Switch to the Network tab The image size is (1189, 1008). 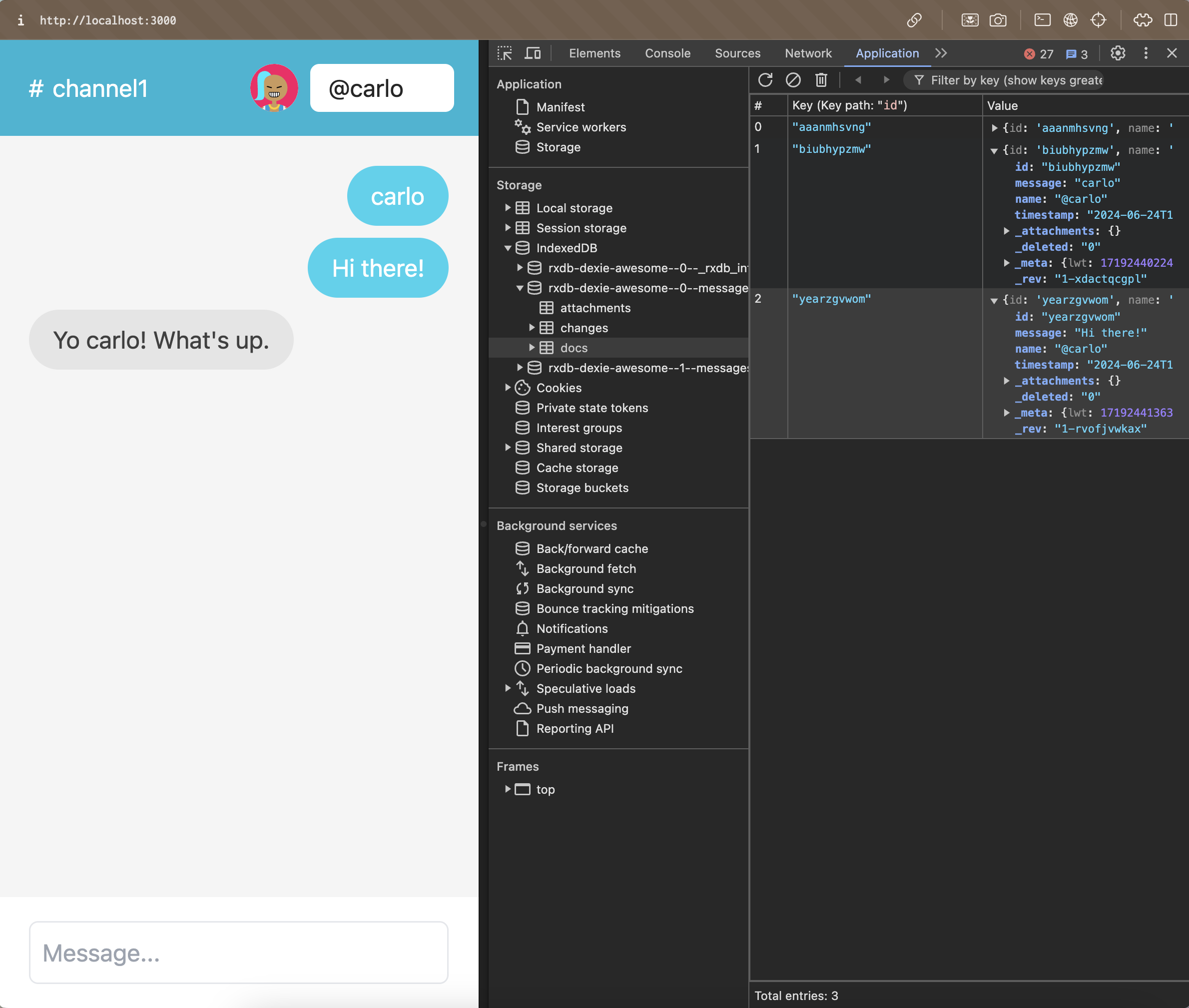807,53
